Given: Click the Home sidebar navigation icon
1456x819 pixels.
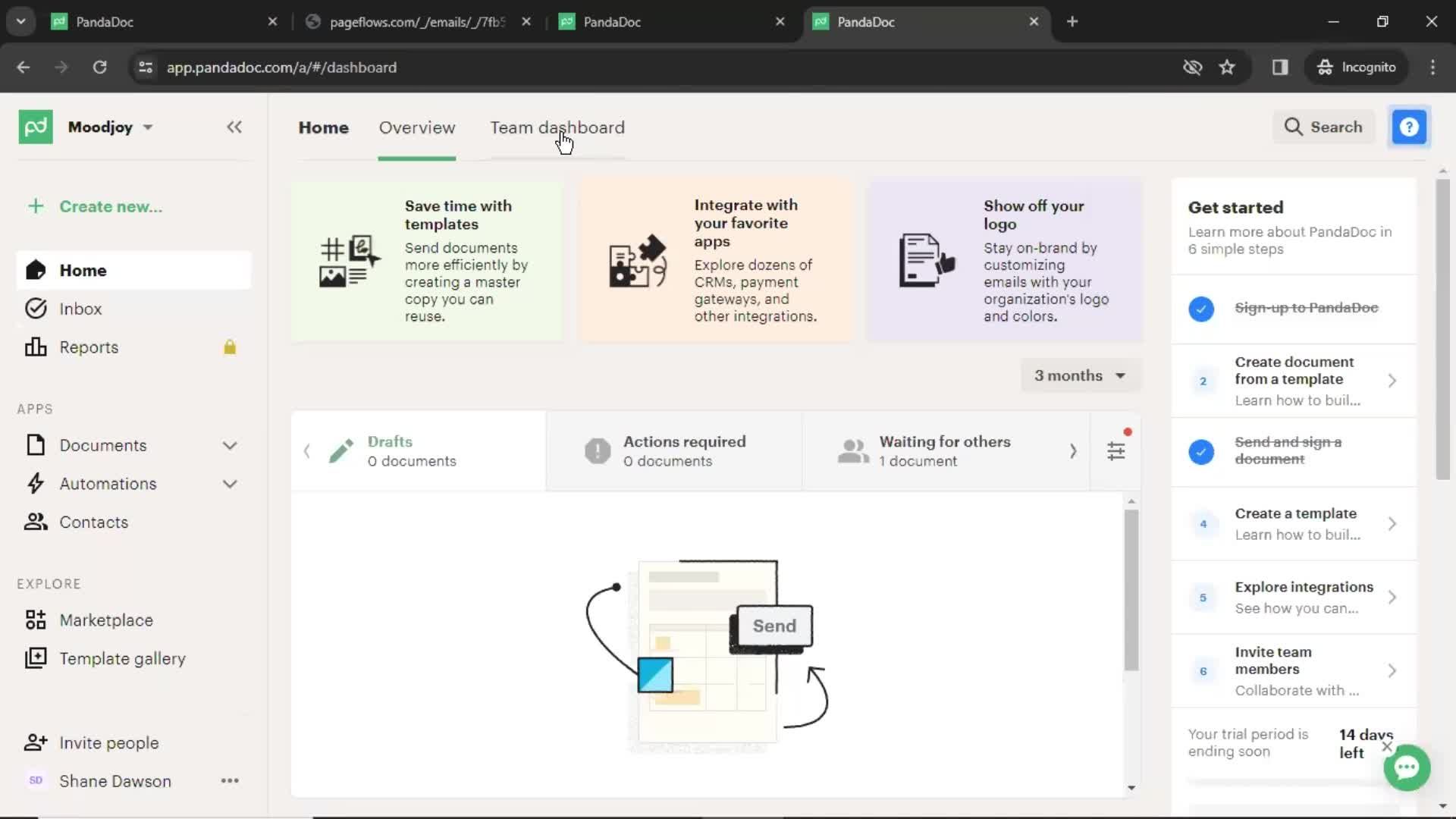Looking at the screenshot, I should (33, 270).
